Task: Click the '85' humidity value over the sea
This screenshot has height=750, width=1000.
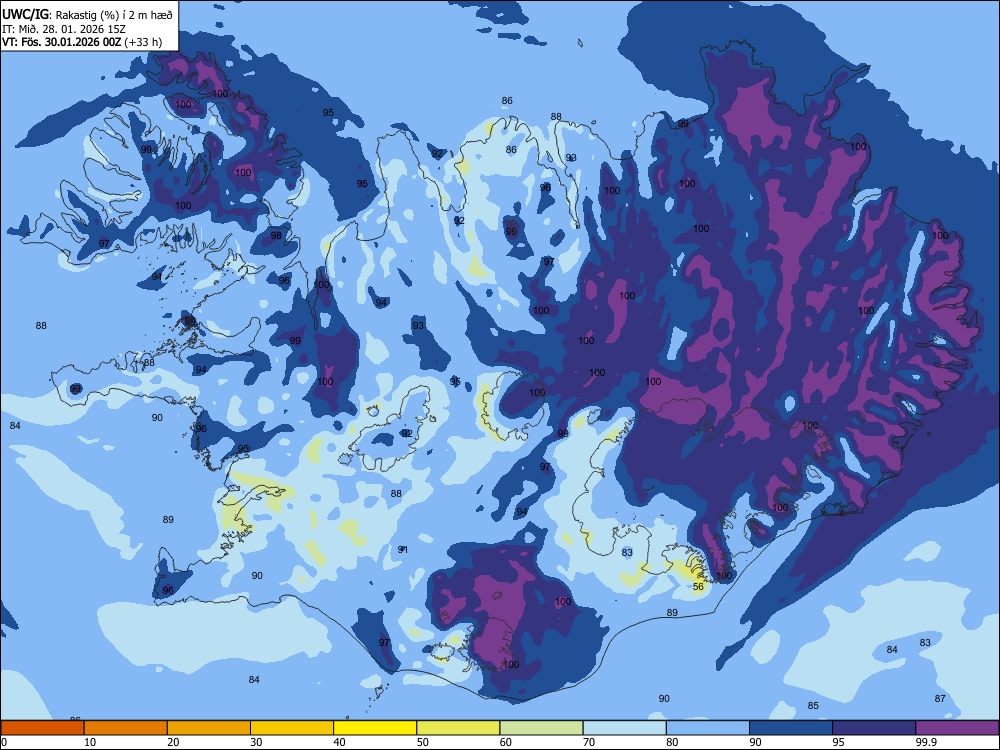Action: 813,706
